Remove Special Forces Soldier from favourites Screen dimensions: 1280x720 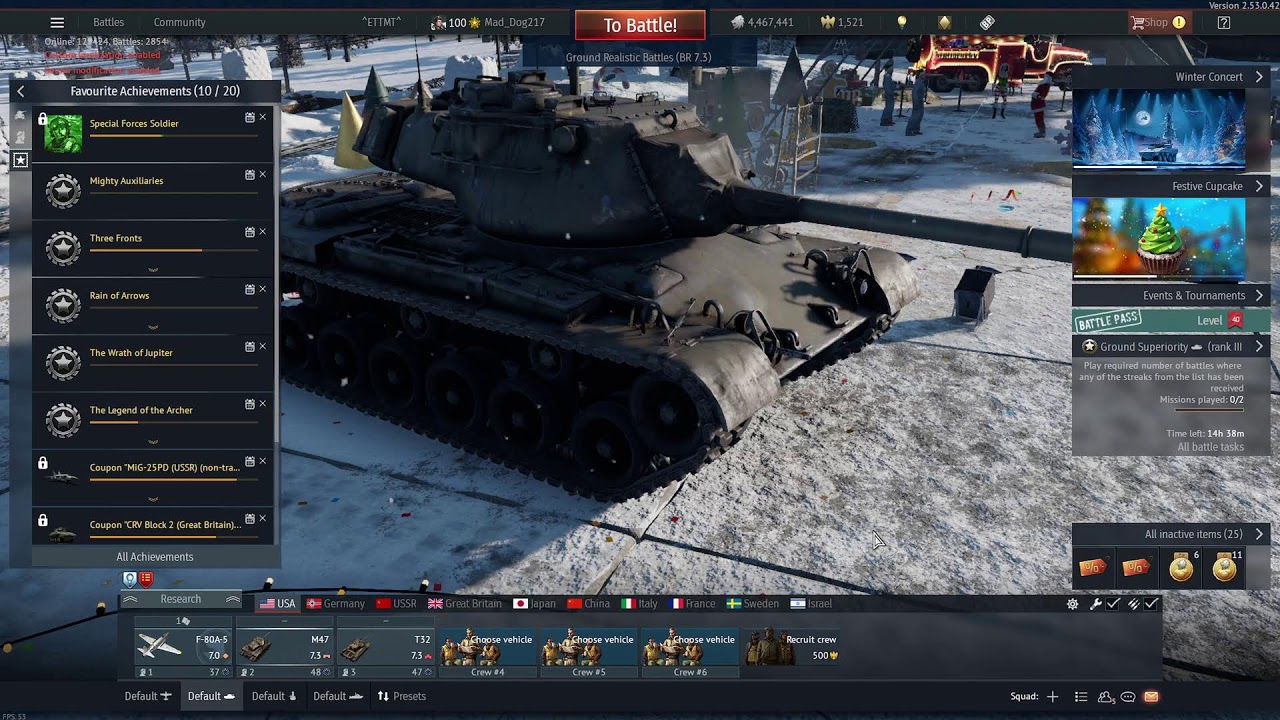coord(263,117)
